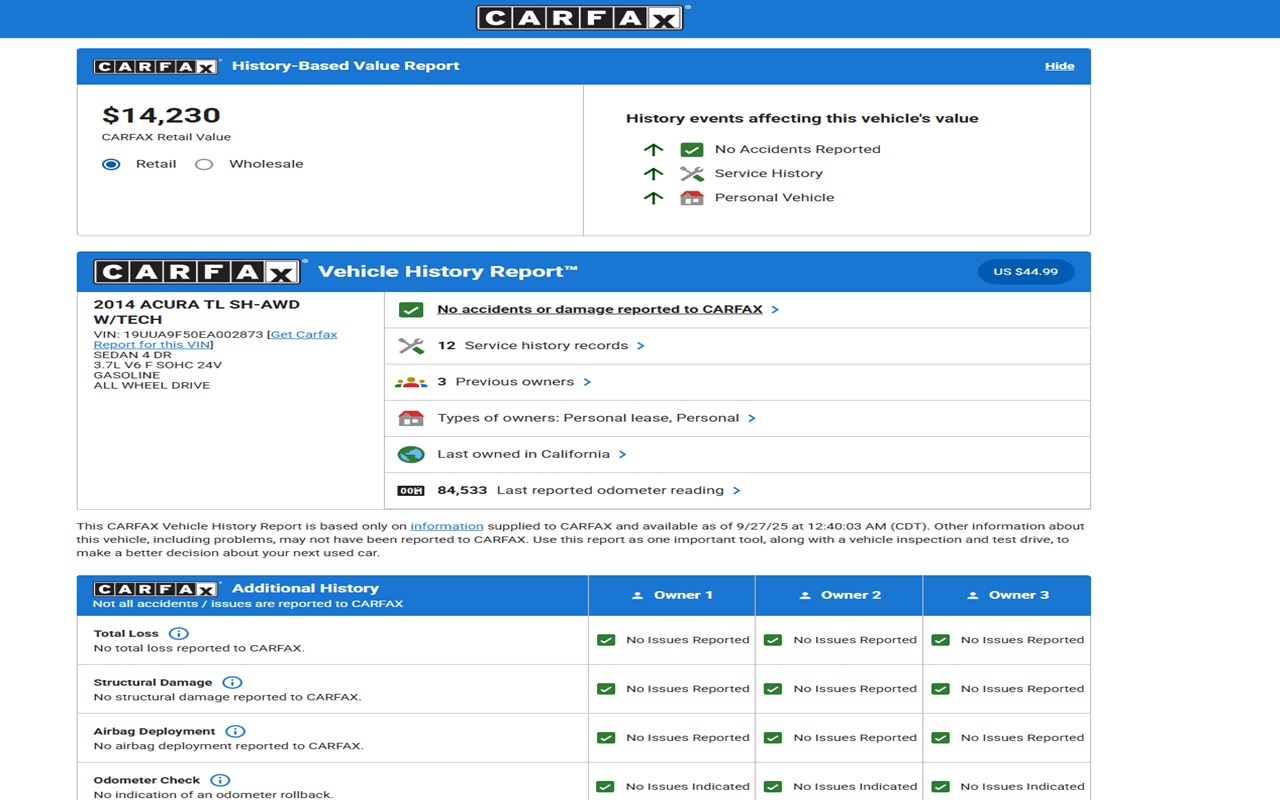Viewport: 1280px width, 800px height.
Task: Open the information link in disclaimer
Action: tap(447, 526)
